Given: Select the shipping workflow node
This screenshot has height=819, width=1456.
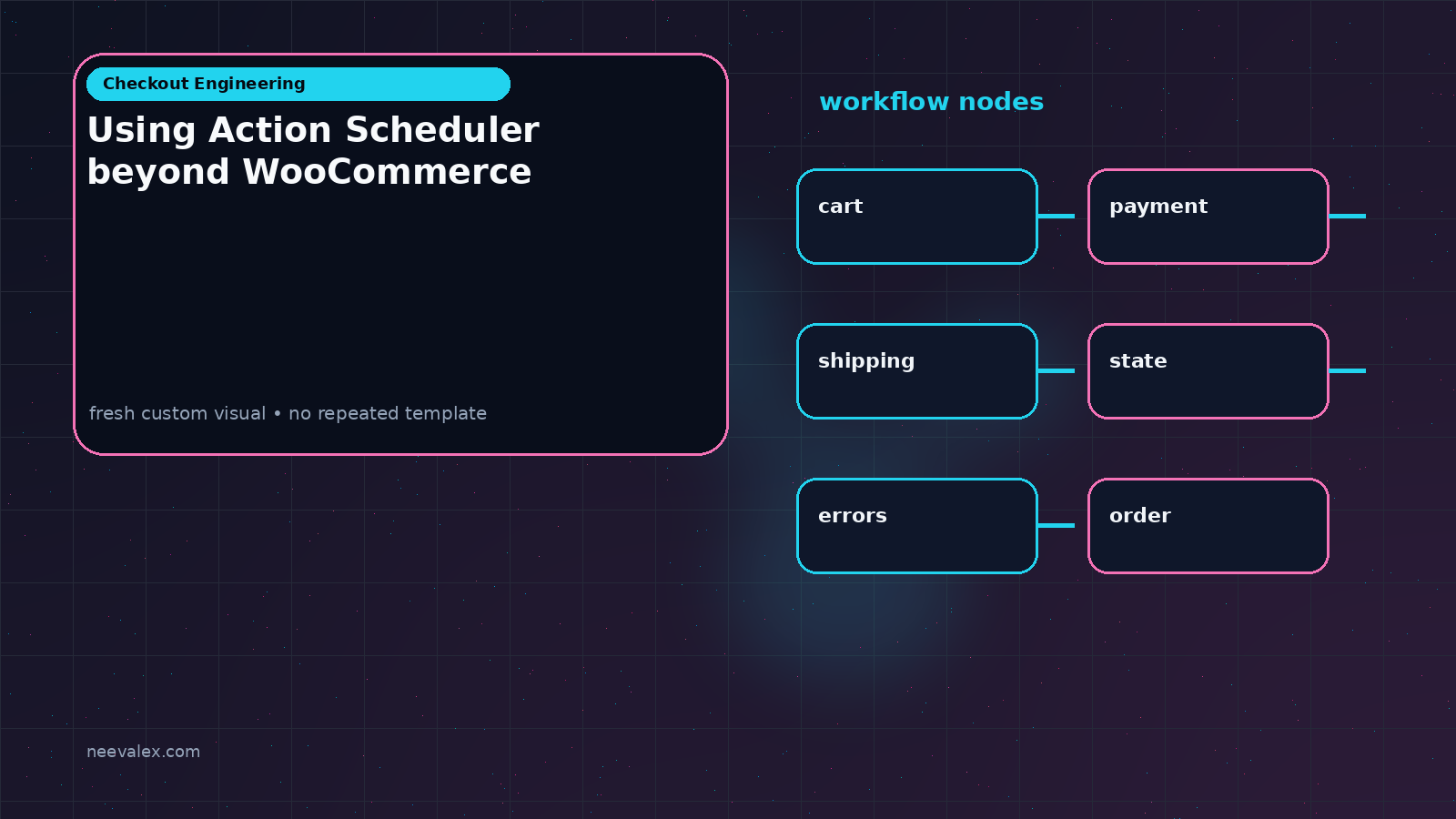Looking at the screenshot, I should pos(917,371).
